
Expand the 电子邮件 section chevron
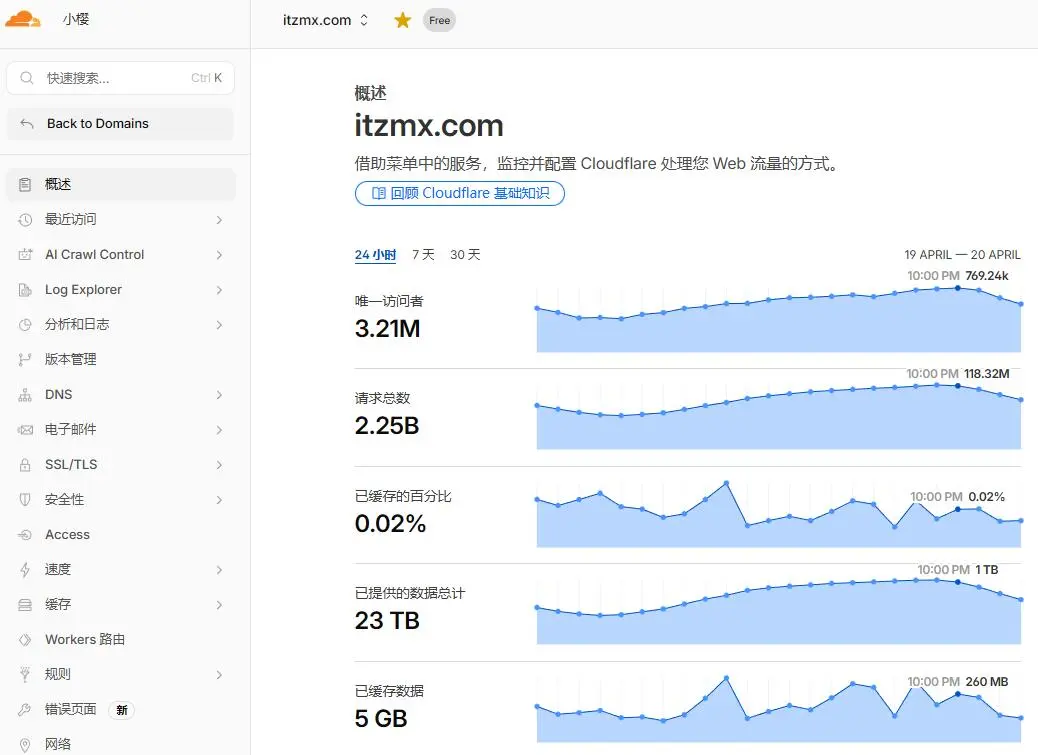pos(219,430)
